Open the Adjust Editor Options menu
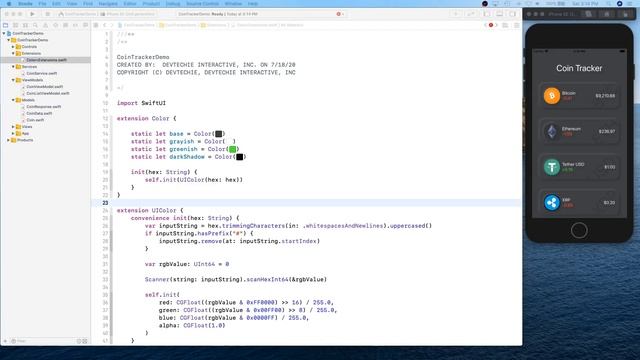The height and width of the screenshot is (360, 640). [505, 25]
